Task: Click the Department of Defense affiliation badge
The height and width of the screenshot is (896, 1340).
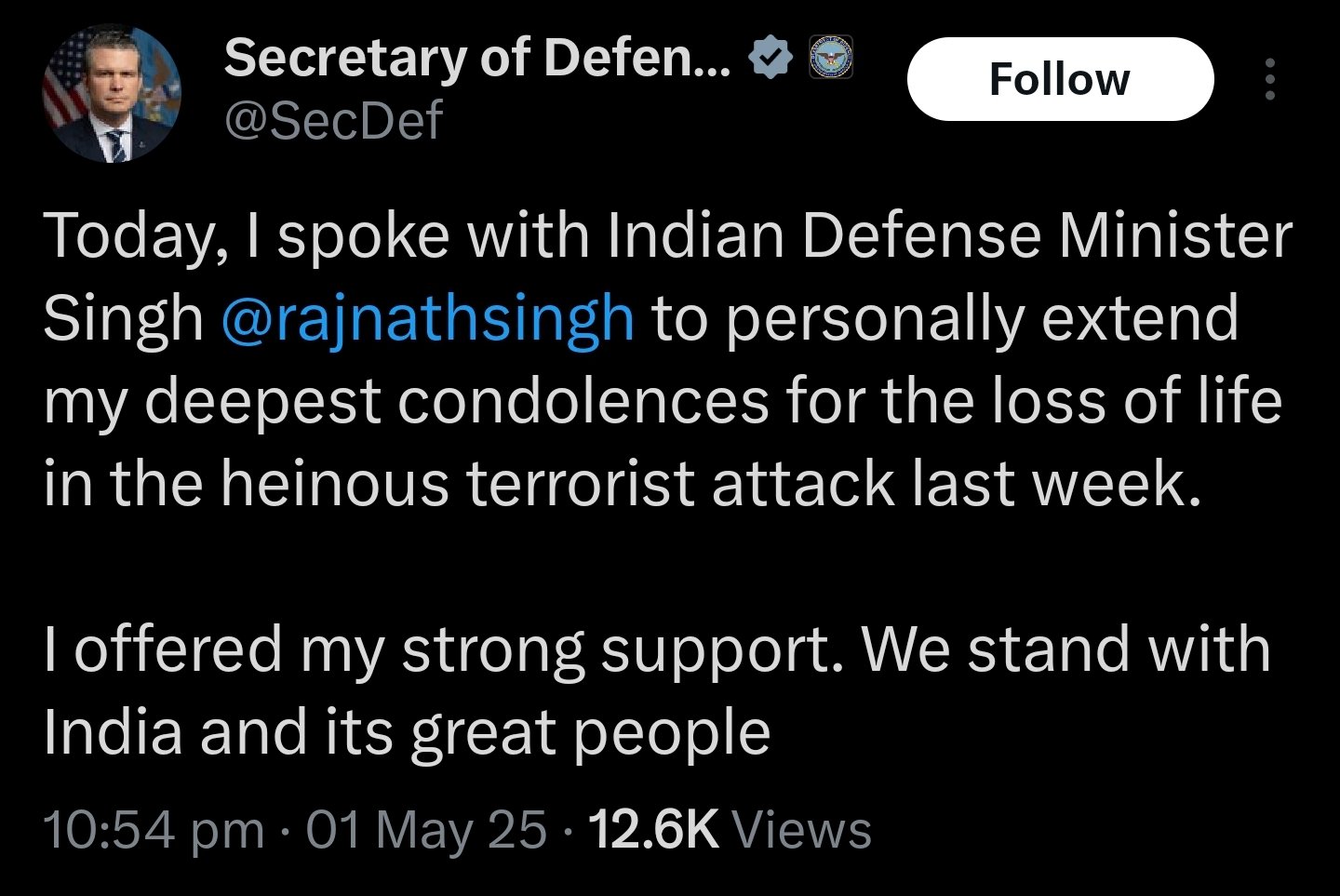Action: coord(829,58)
